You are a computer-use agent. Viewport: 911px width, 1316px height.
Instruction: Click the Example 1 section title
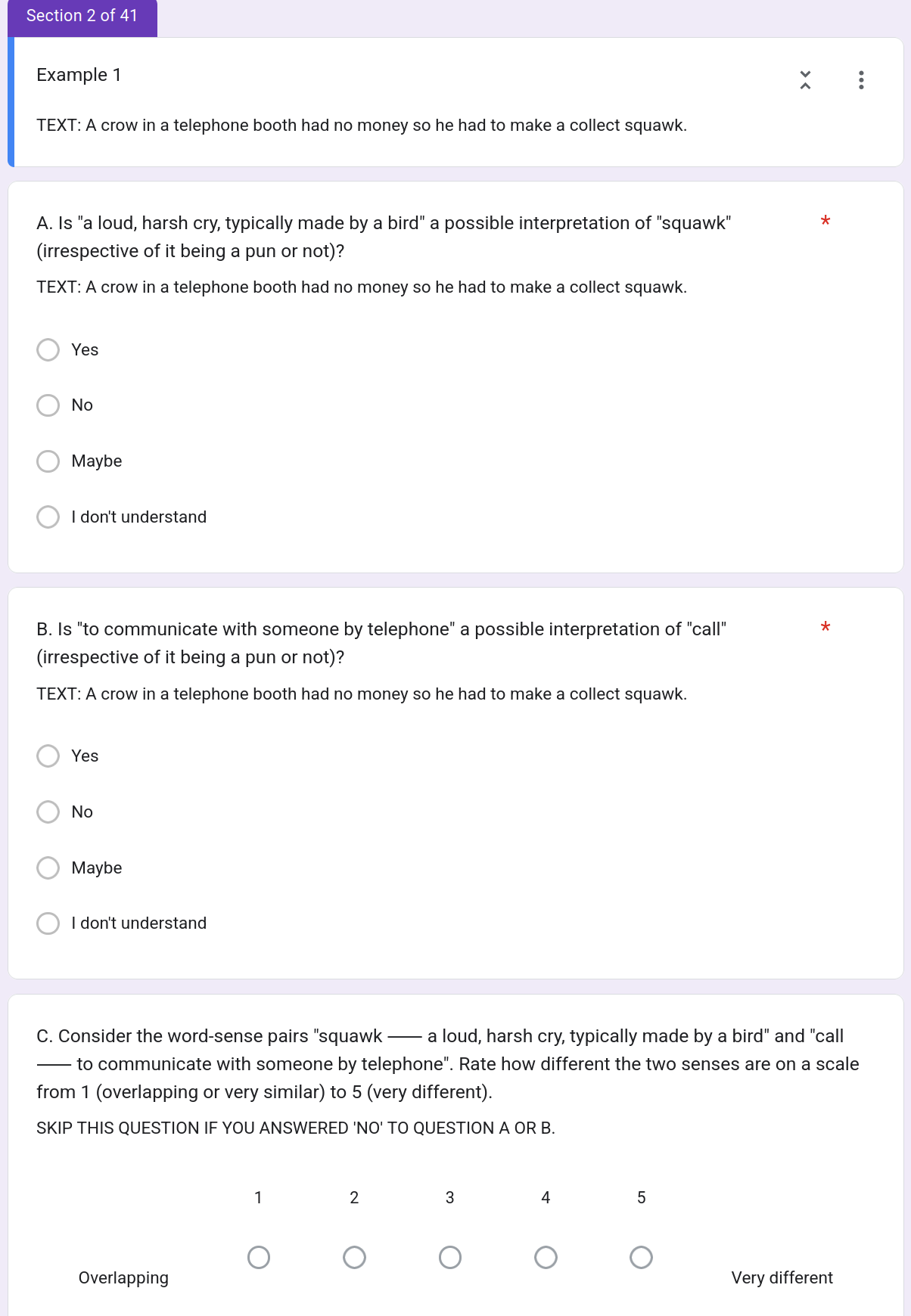[x=79, y=75]
